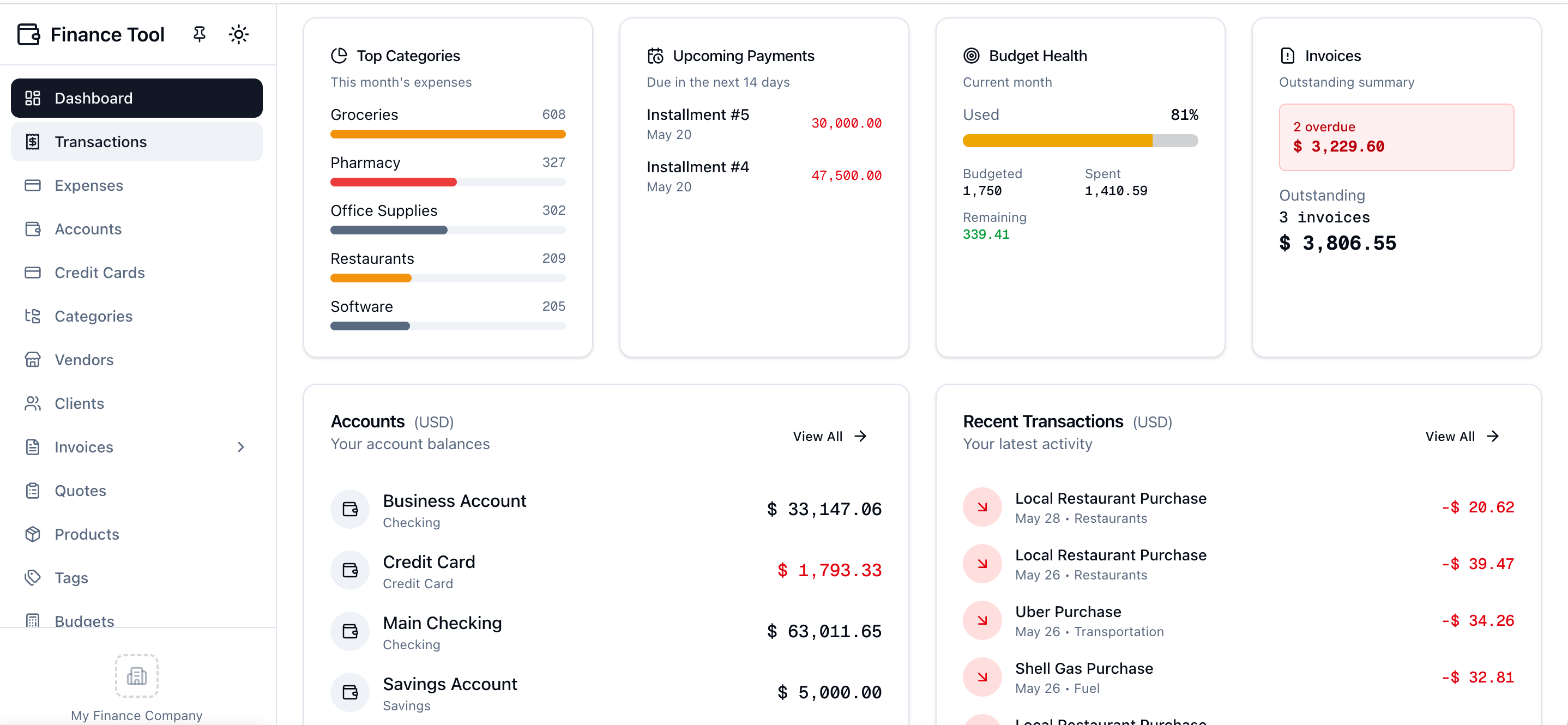Click the Business Account wallet icon
The image size is (1568, 725).
(x=350, y=509)
